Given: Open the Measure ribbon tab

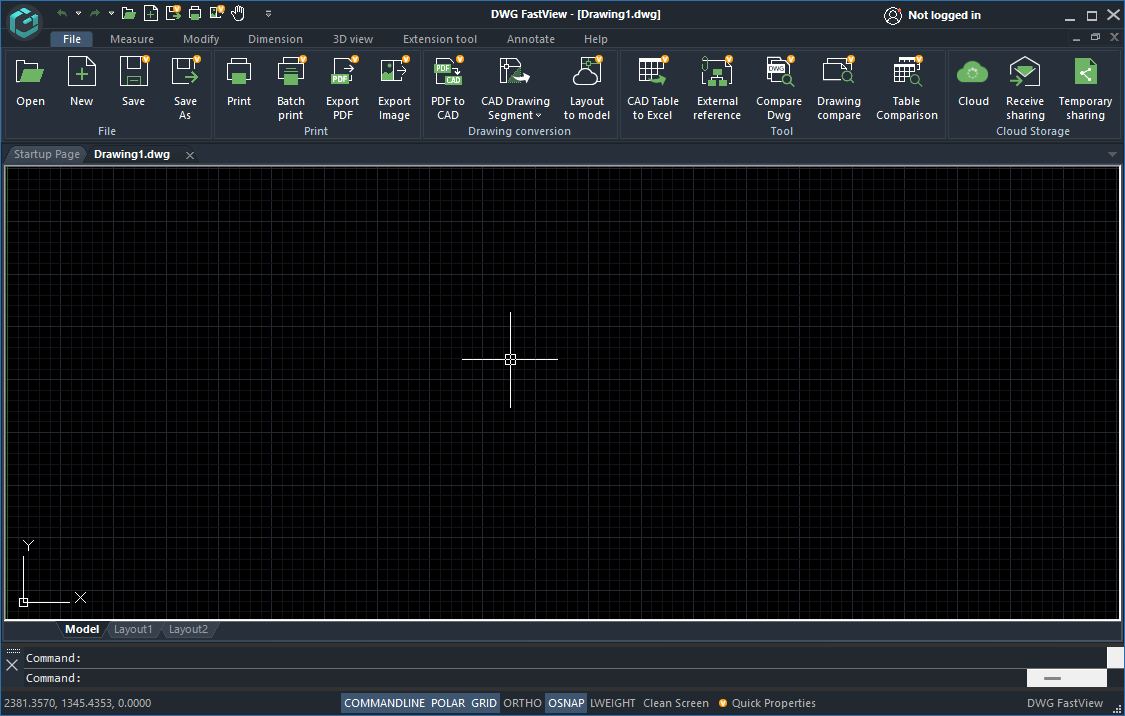Looking at the screenshot, I should click(132, 39).
